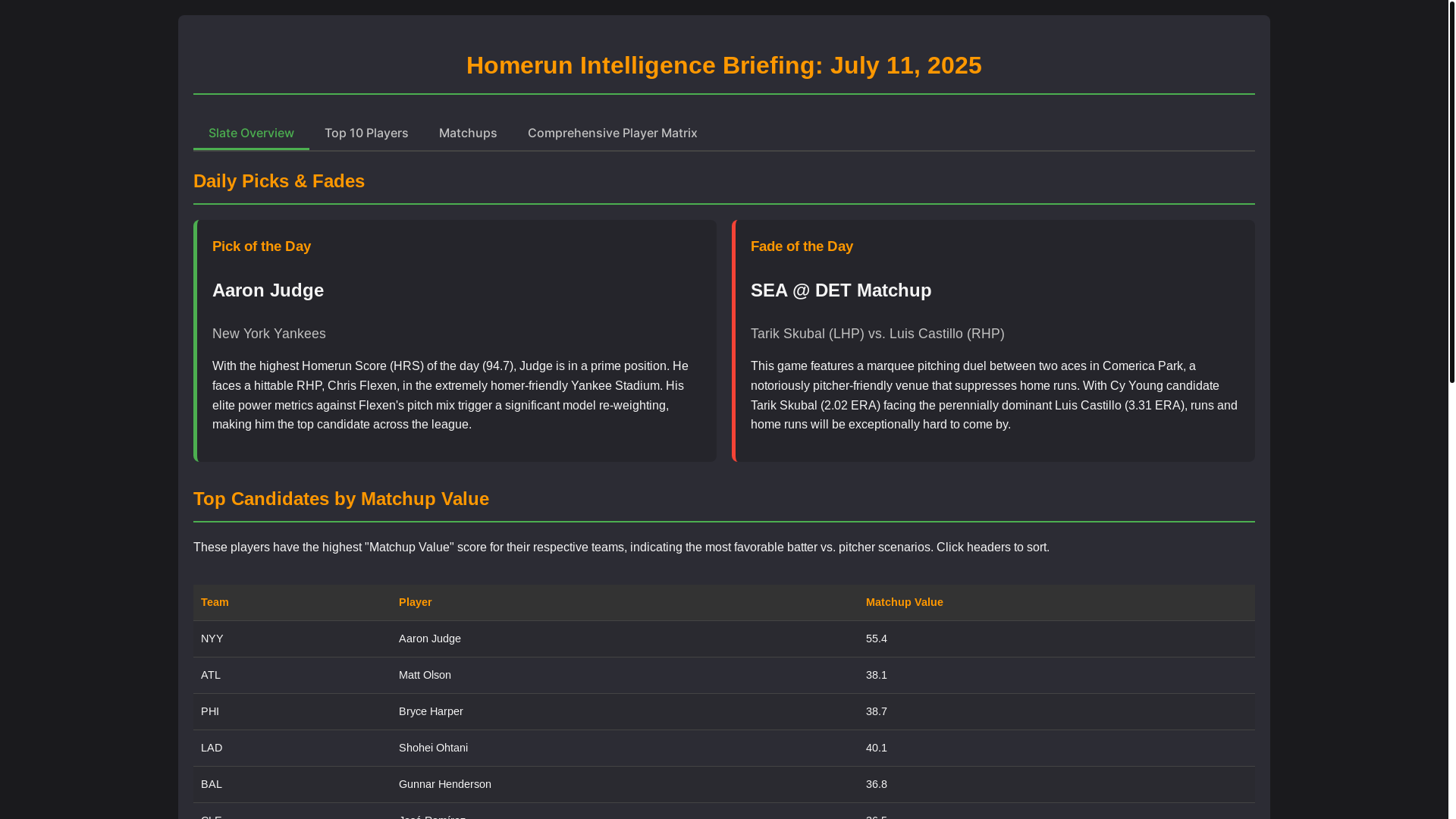Select the BAL team cell

tap(292, 784)
